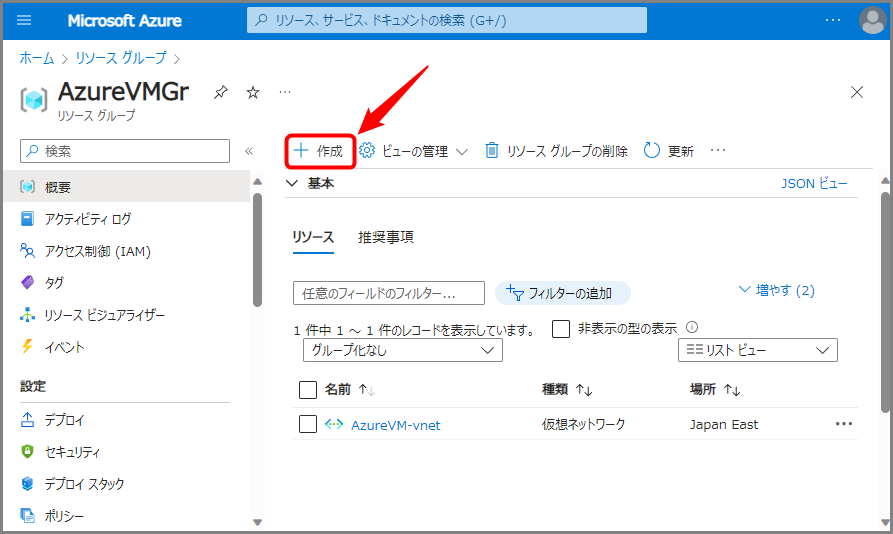This screenshot has height=534, width=893.
Task: Pin AzureVMGr to dashboard
Action: click(220, 92)
